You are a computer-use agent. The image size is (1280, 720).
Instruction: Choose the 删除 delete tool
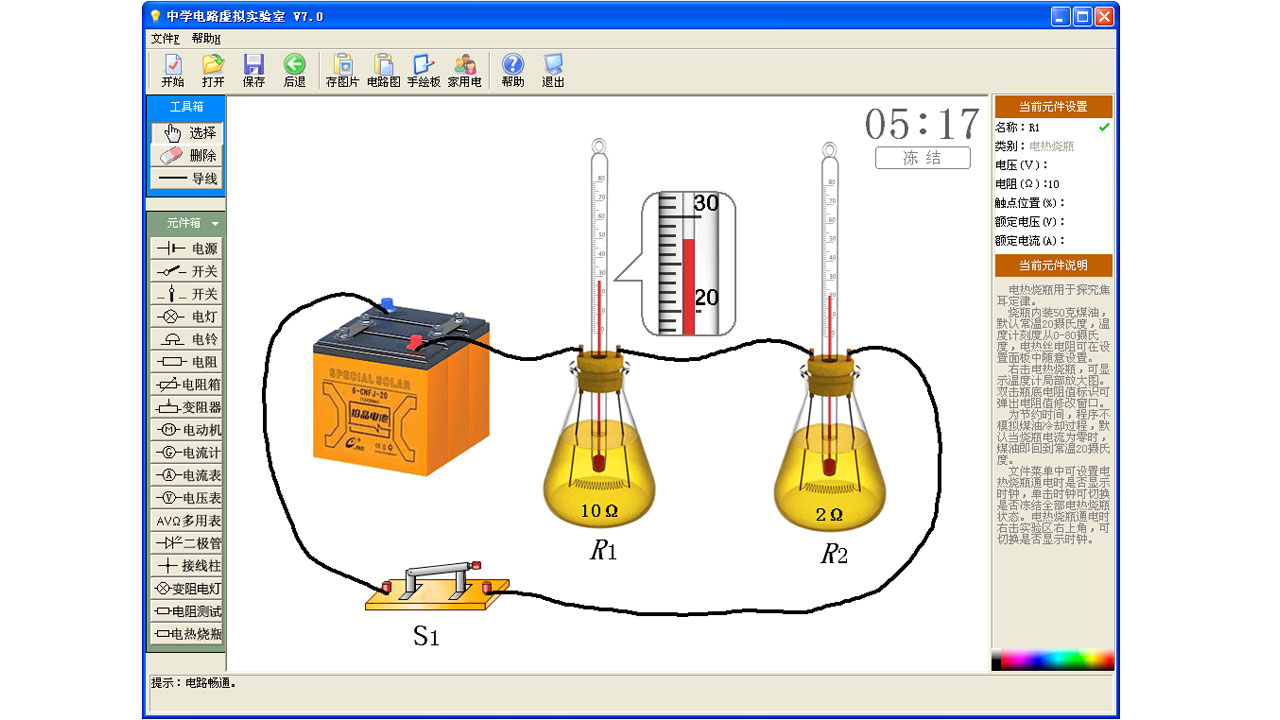pos(187,155)
